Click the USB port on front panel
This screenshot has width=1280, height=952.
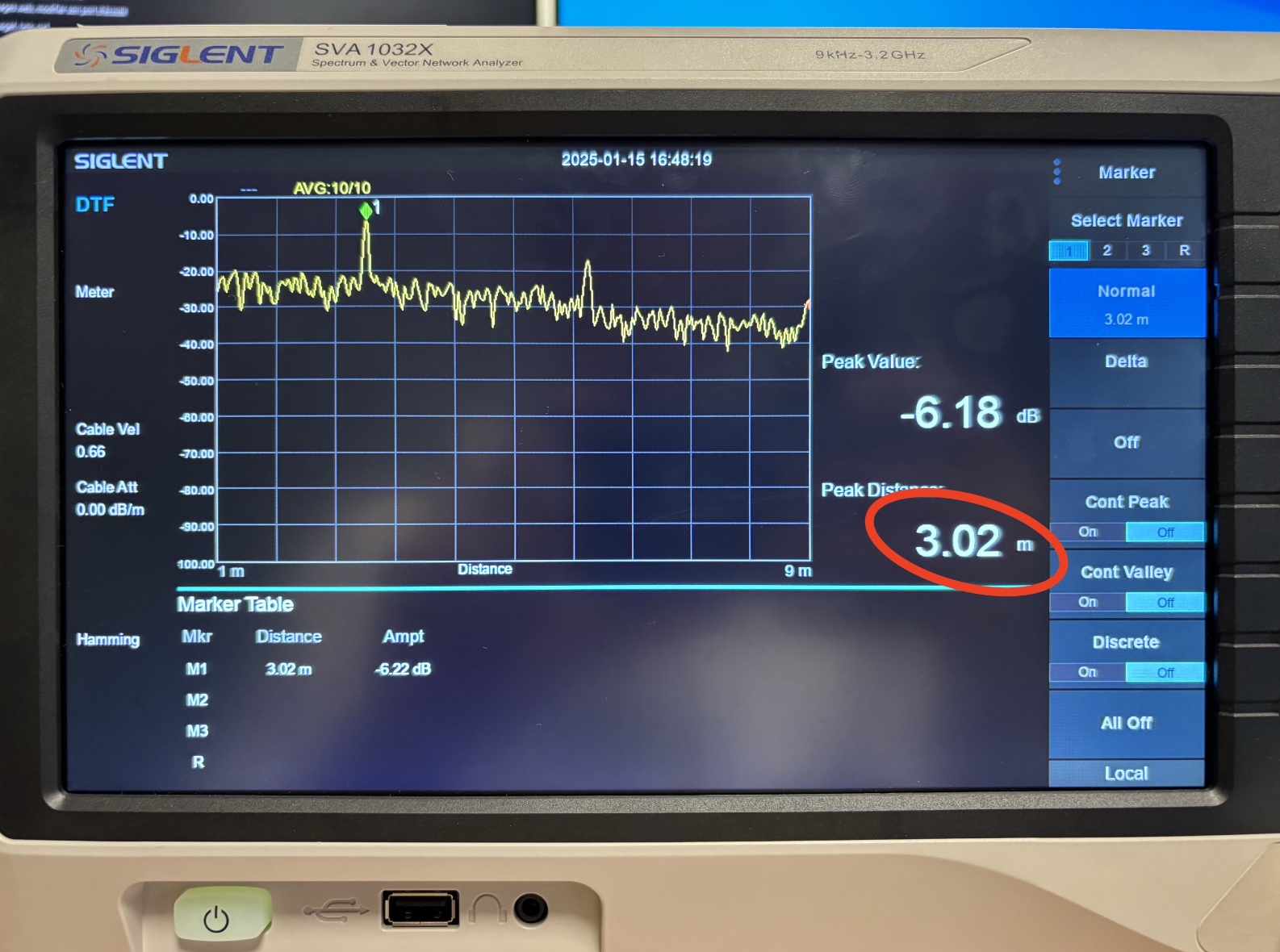click(x=420, y=909)
